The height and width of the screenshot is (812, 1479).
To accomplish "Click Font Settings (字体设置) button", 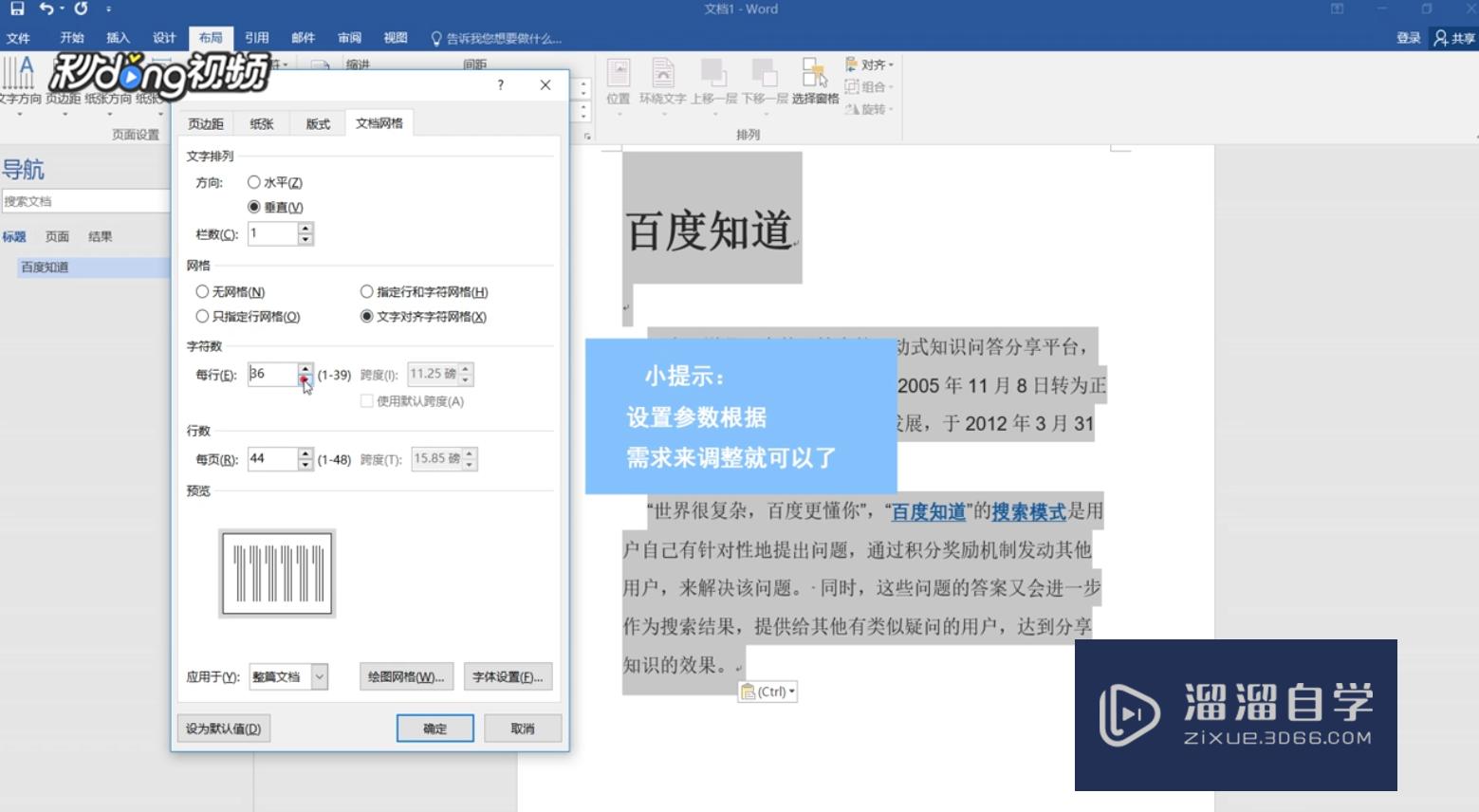I will coord(508,676).
